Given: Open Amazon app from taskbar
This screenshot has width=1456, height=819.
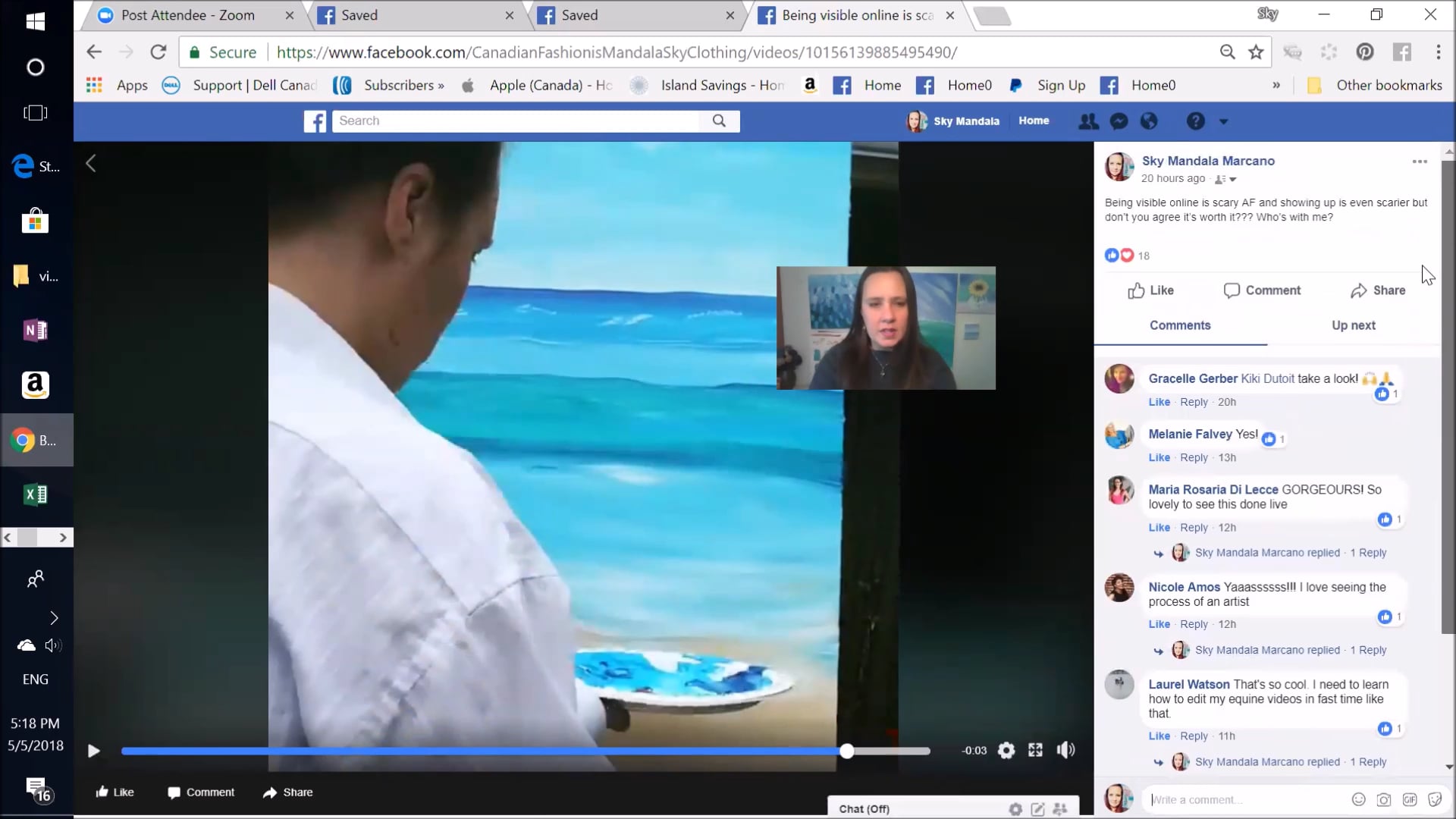Looking at the screenshot, I should 36,385.
